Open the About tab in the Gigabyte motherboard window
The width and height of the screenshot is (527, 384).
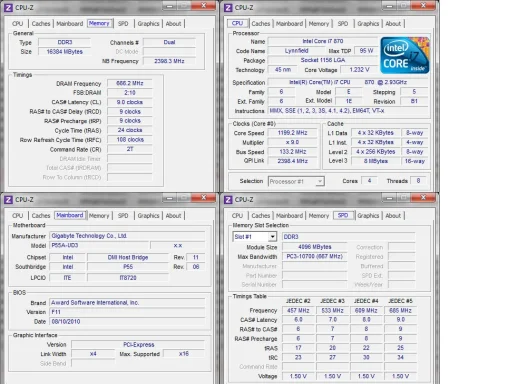click(173, 216)
